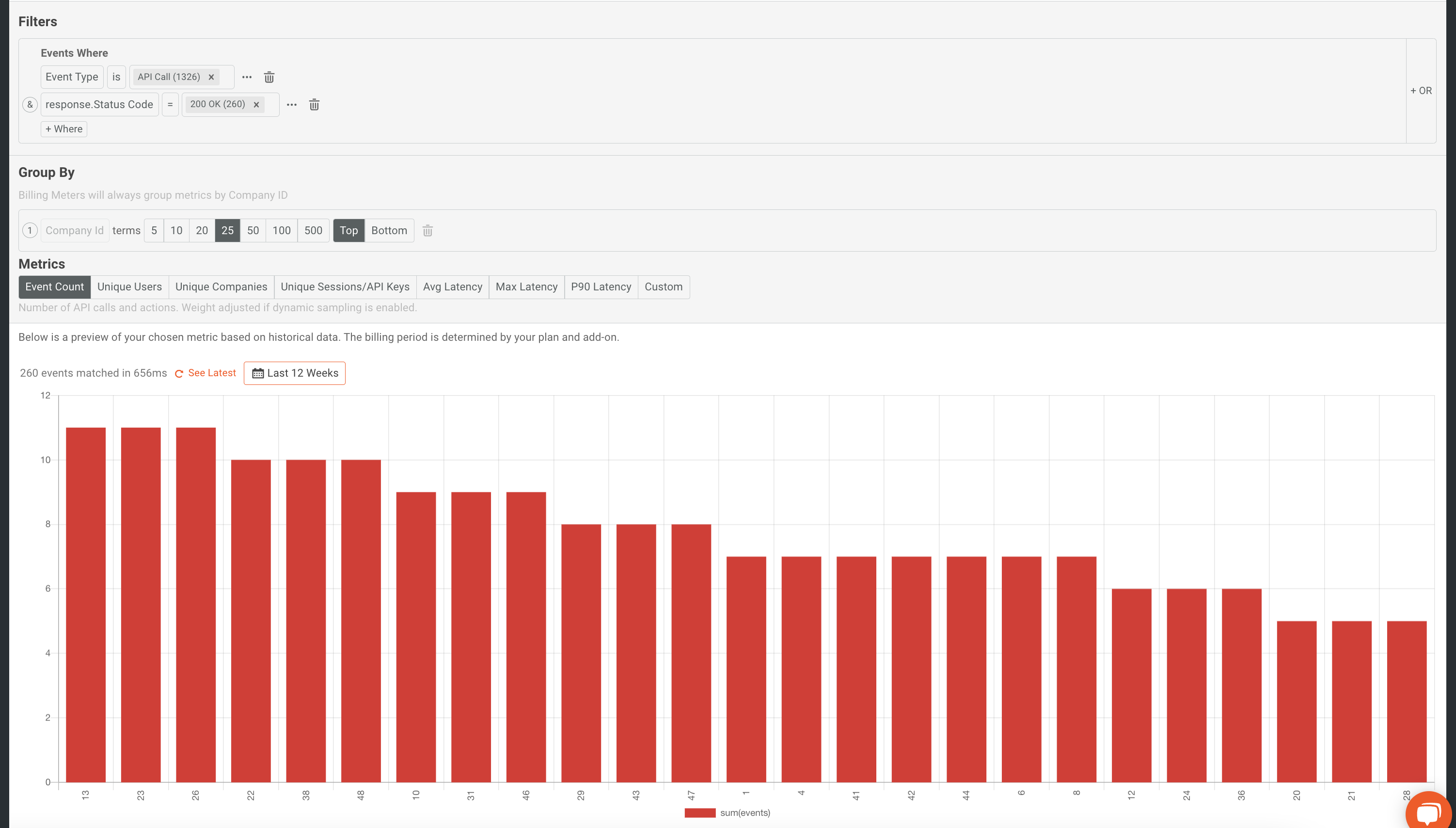Screen dimensions: 1456x828
Task: Set group terms to 500
Action: [x=313, y=230]
